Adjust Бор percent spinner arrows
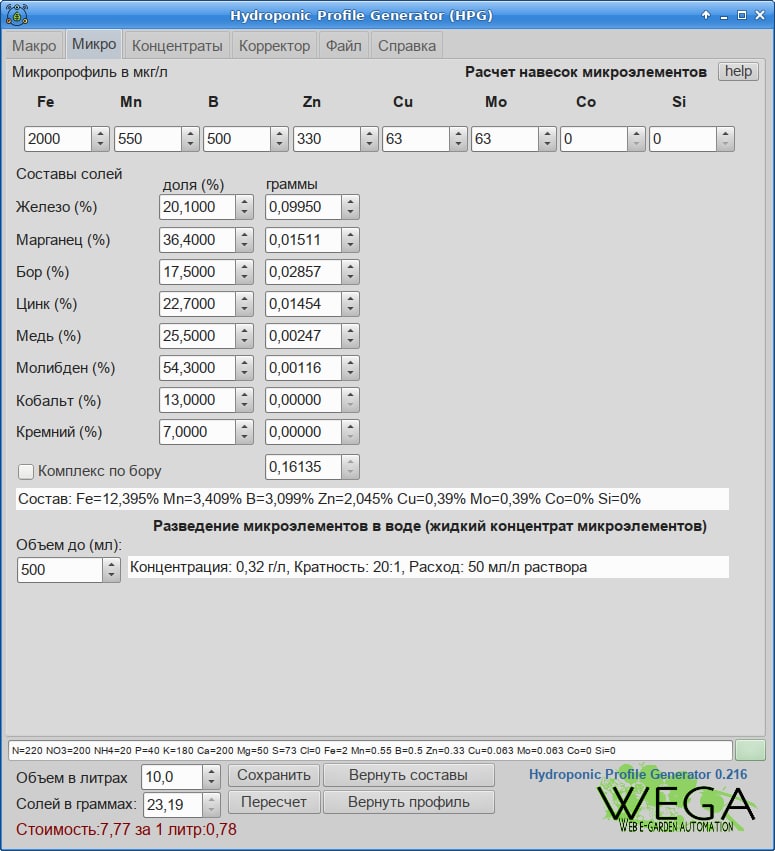The image size is (775, 851). coord(244,272)
